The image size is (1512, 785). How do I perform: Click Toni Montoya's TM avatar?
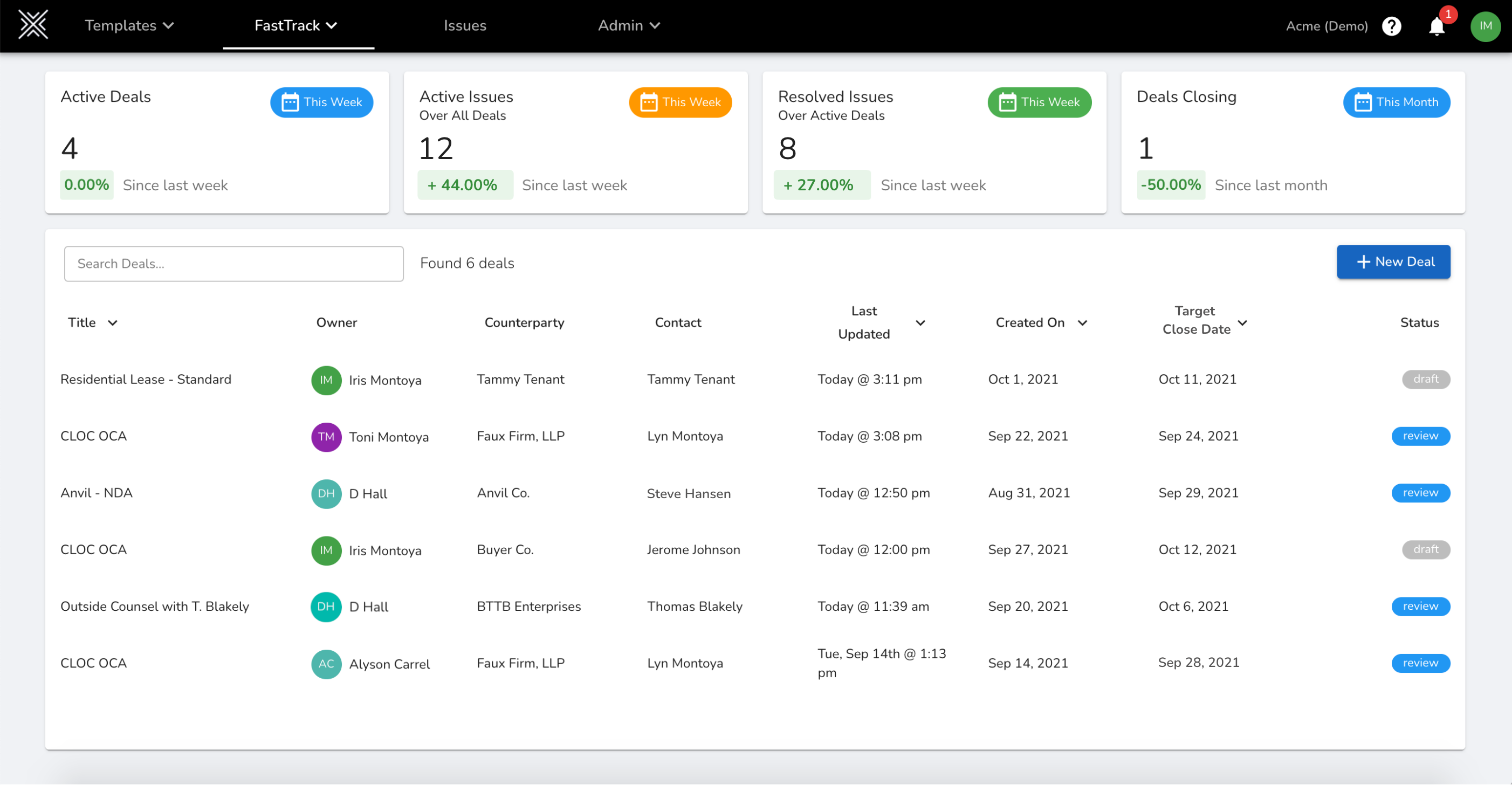pyautogui.click(x=326, y=437)
